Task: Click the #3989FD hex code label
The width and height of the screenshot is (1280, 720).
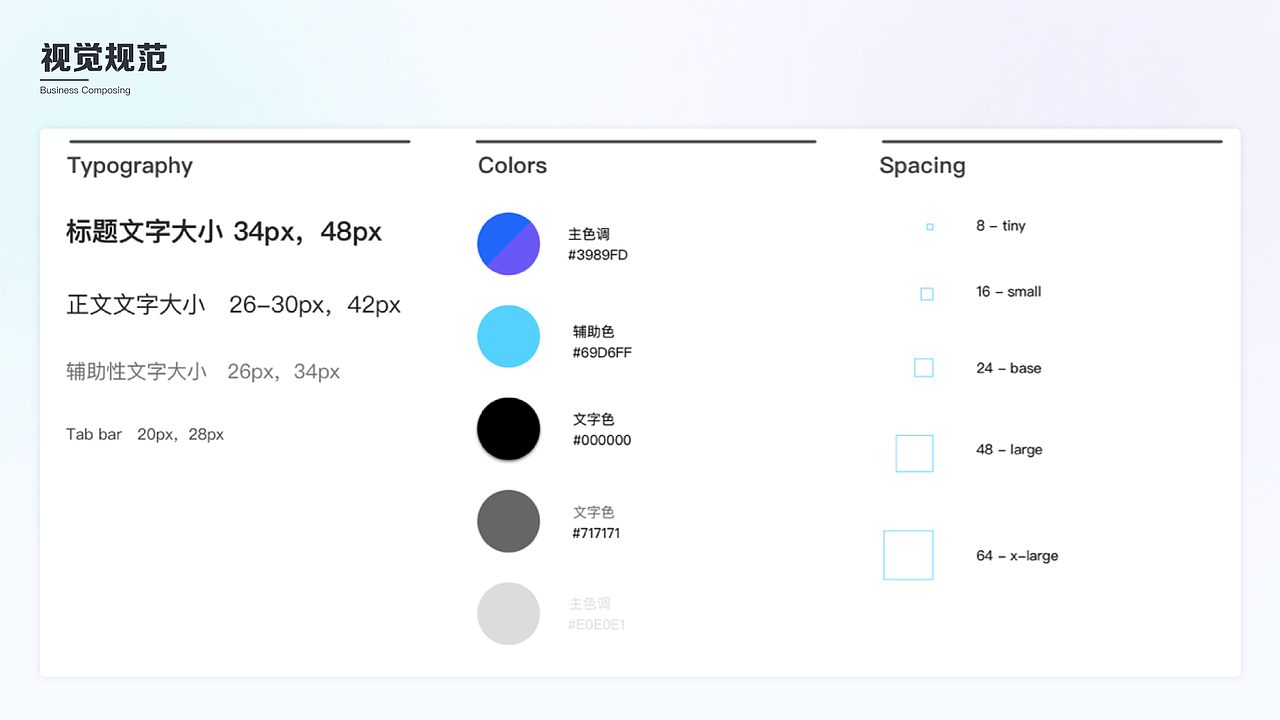Action: (x=598, y=255)
